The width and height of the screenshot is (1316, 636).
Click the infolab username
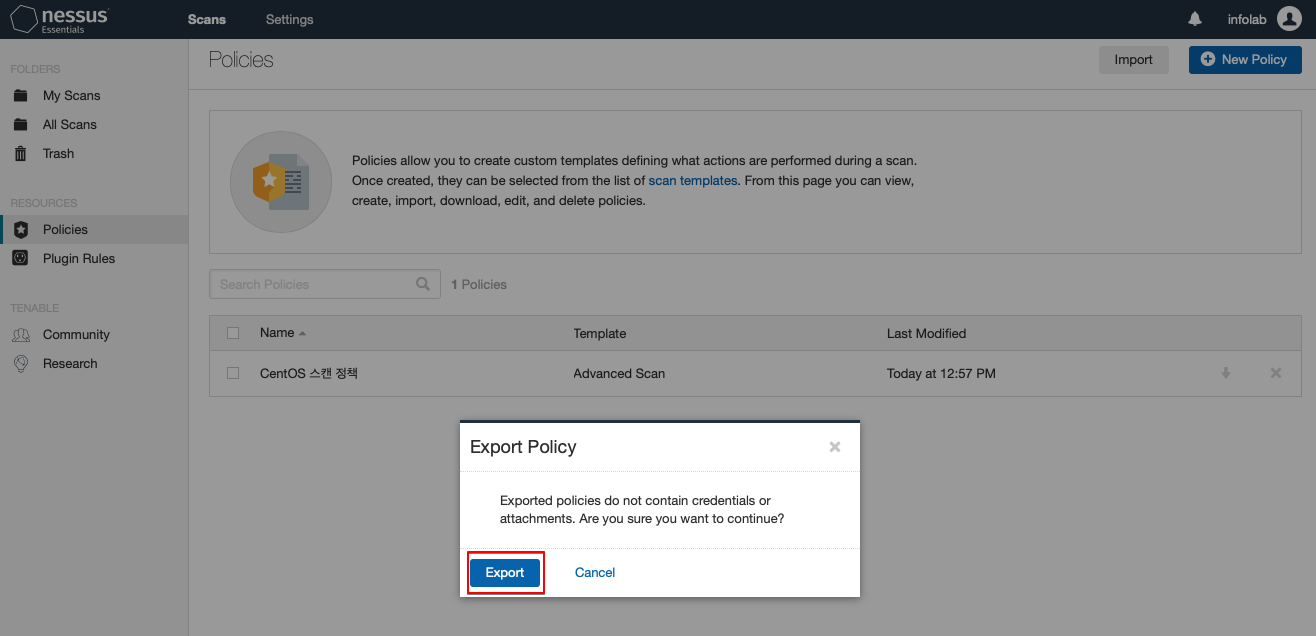(1247, 20)
